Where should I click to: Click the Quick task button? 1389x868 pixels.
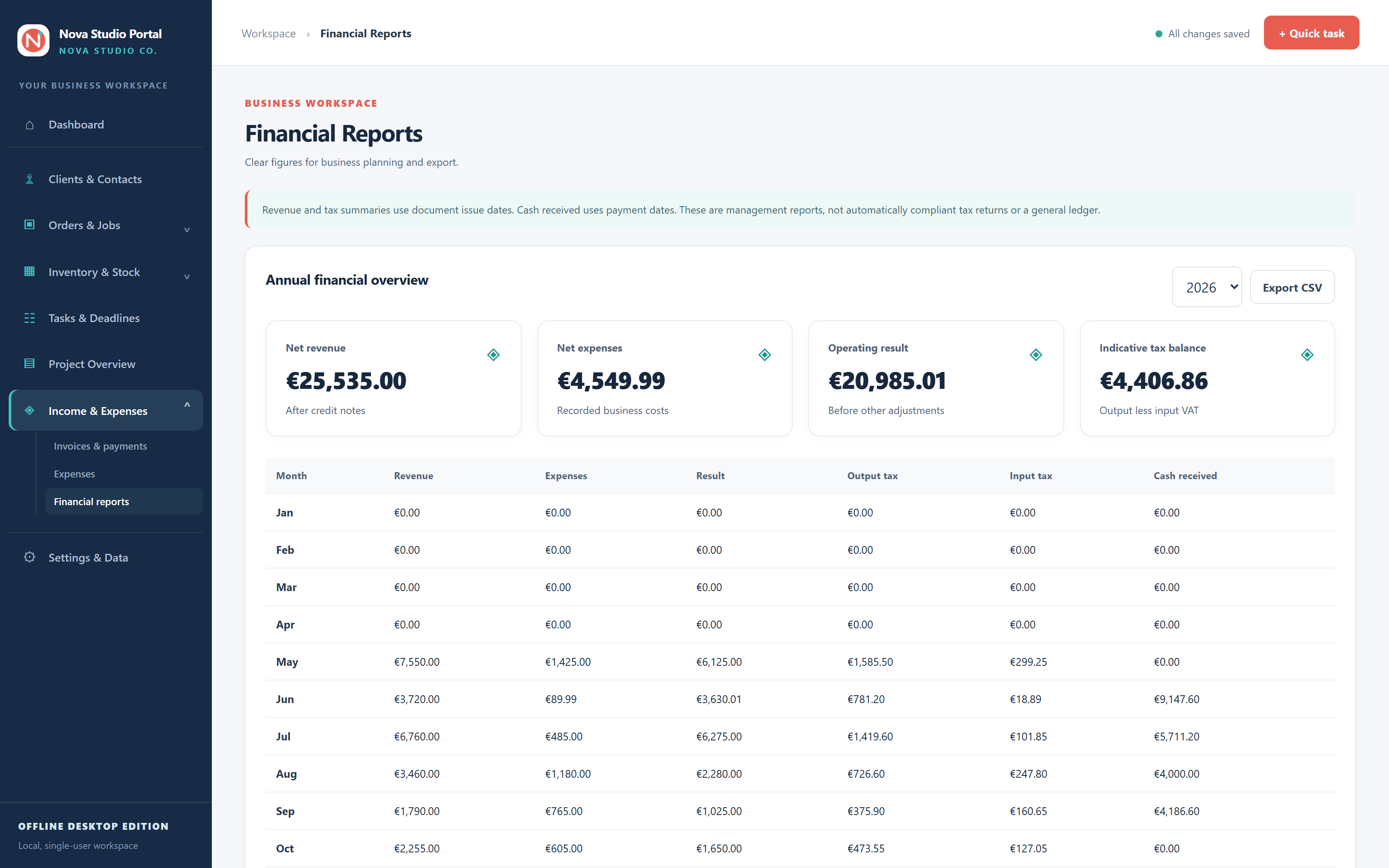tap(1311, 33)
